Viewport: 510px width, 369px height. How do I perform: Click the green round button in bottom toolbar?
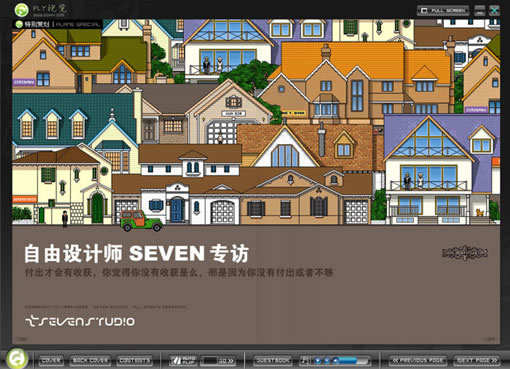[16, 359]
